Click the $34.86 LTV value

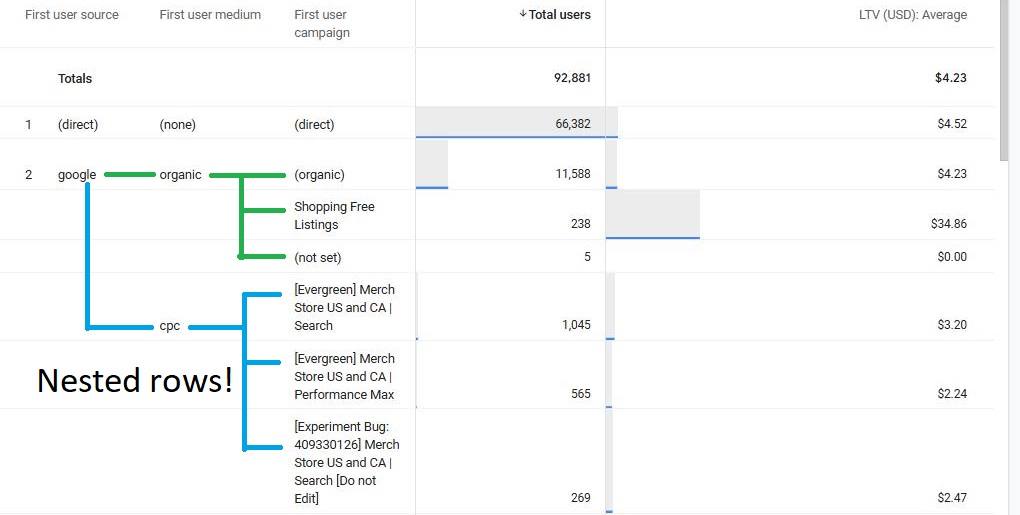click(x=948, y=224)
